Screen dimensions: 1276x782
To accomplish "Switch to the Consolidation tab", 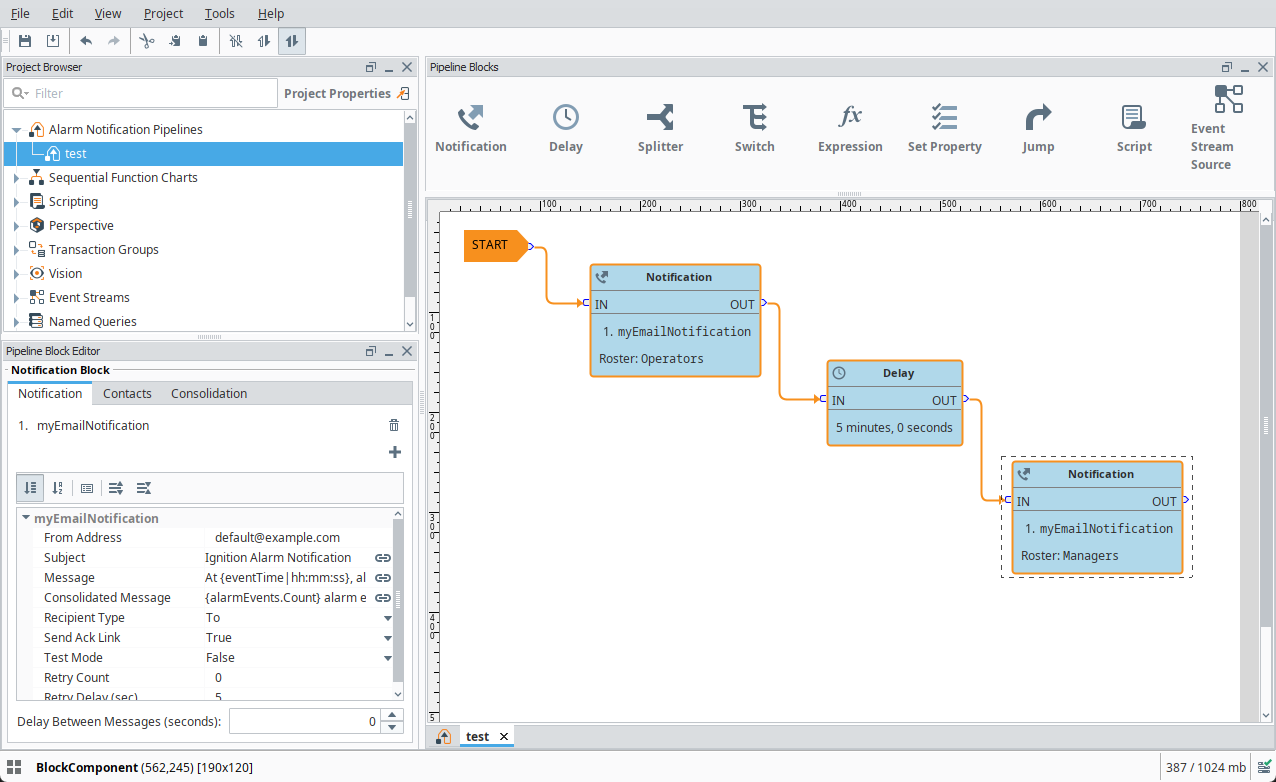I will coord(209,393).
